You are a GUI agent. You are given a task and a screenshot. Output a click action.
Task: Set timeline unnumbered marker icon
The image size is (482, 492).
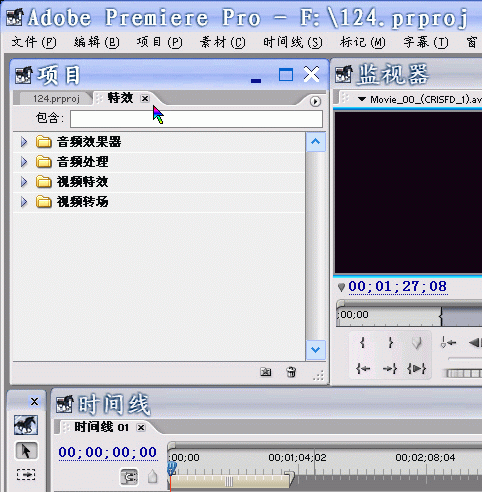153,477
